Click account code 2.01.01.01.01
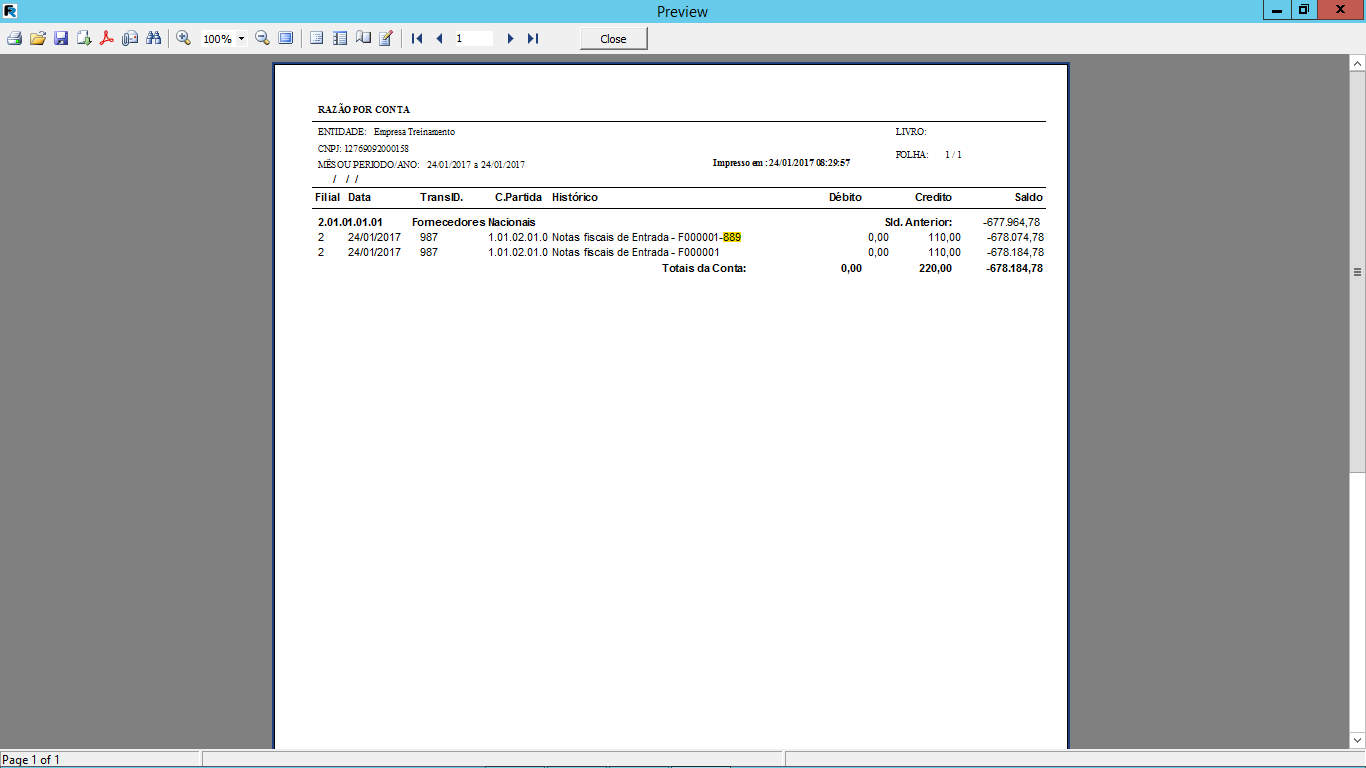Viewport: 1366px width, 768px height. (x=350, y=222)
